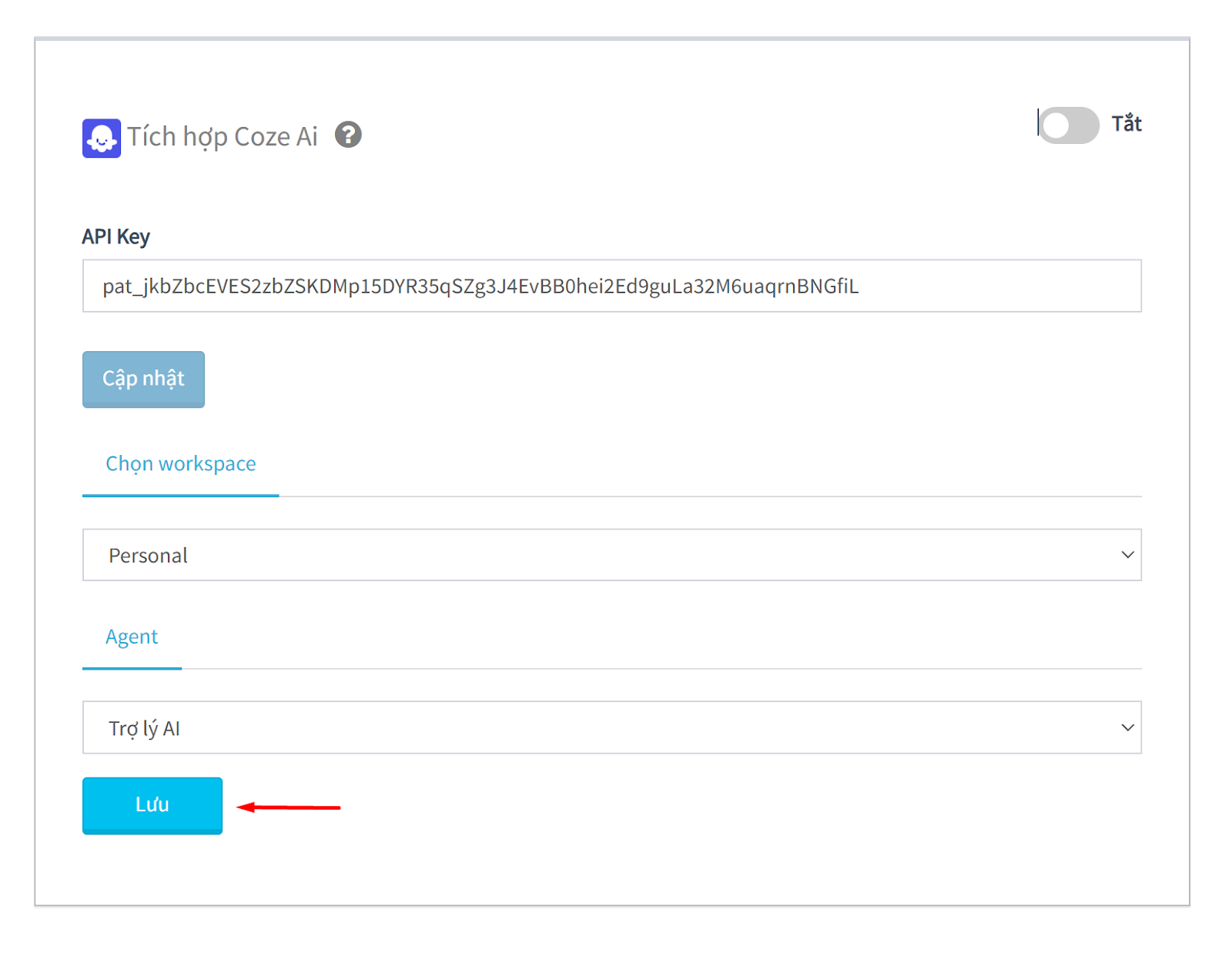Screen dimensions: 1232x953
Task: Click into the API Key input field
Action: click(x=612, y=286)
